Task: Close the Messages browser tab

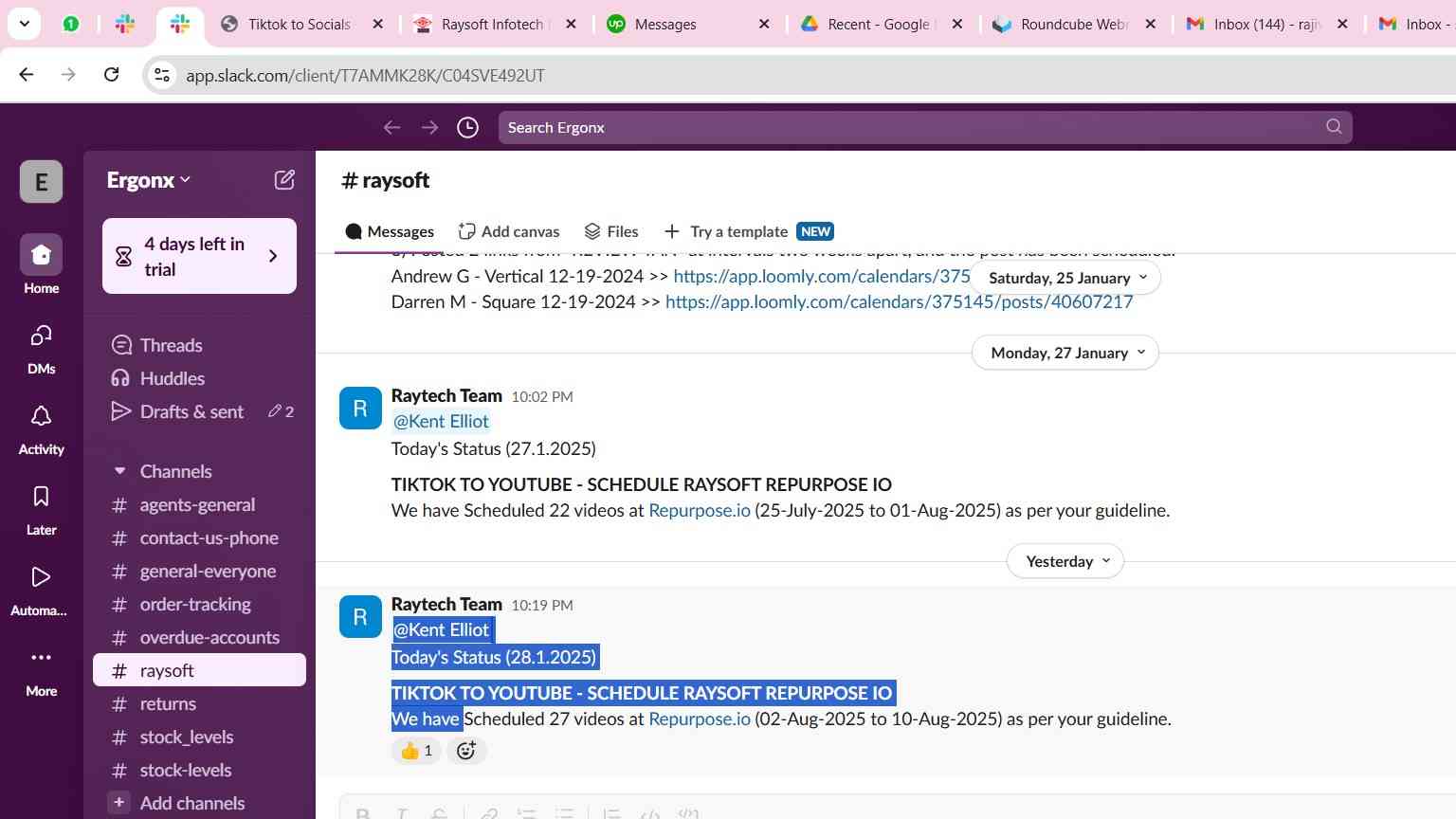Action: click(764, 24)
